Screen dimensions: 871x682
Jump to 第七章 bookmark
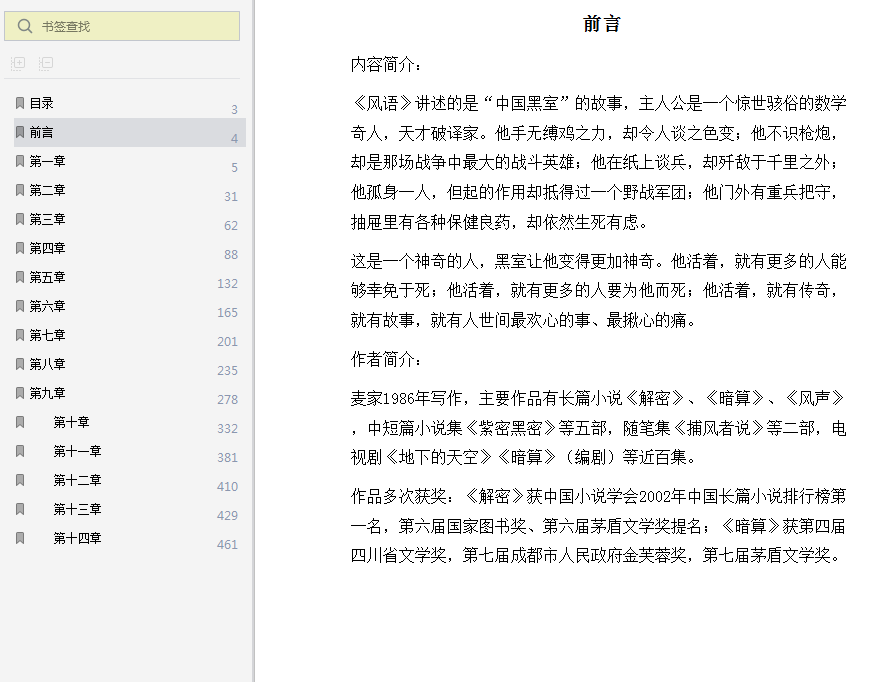[48, 335]
